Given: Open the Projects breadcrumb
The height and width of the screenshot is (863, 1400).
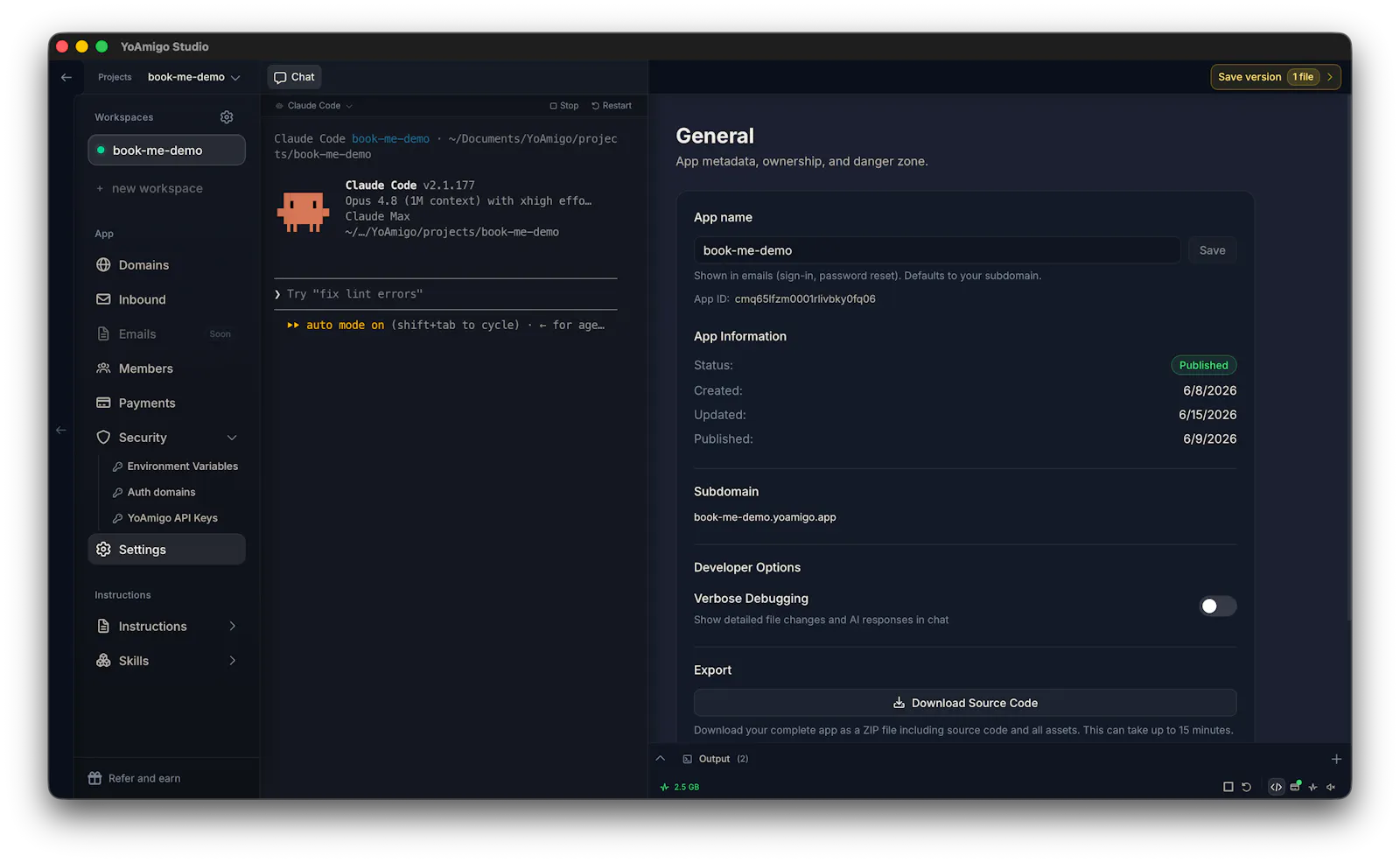Looking at the screenshot, I should 115,77.
